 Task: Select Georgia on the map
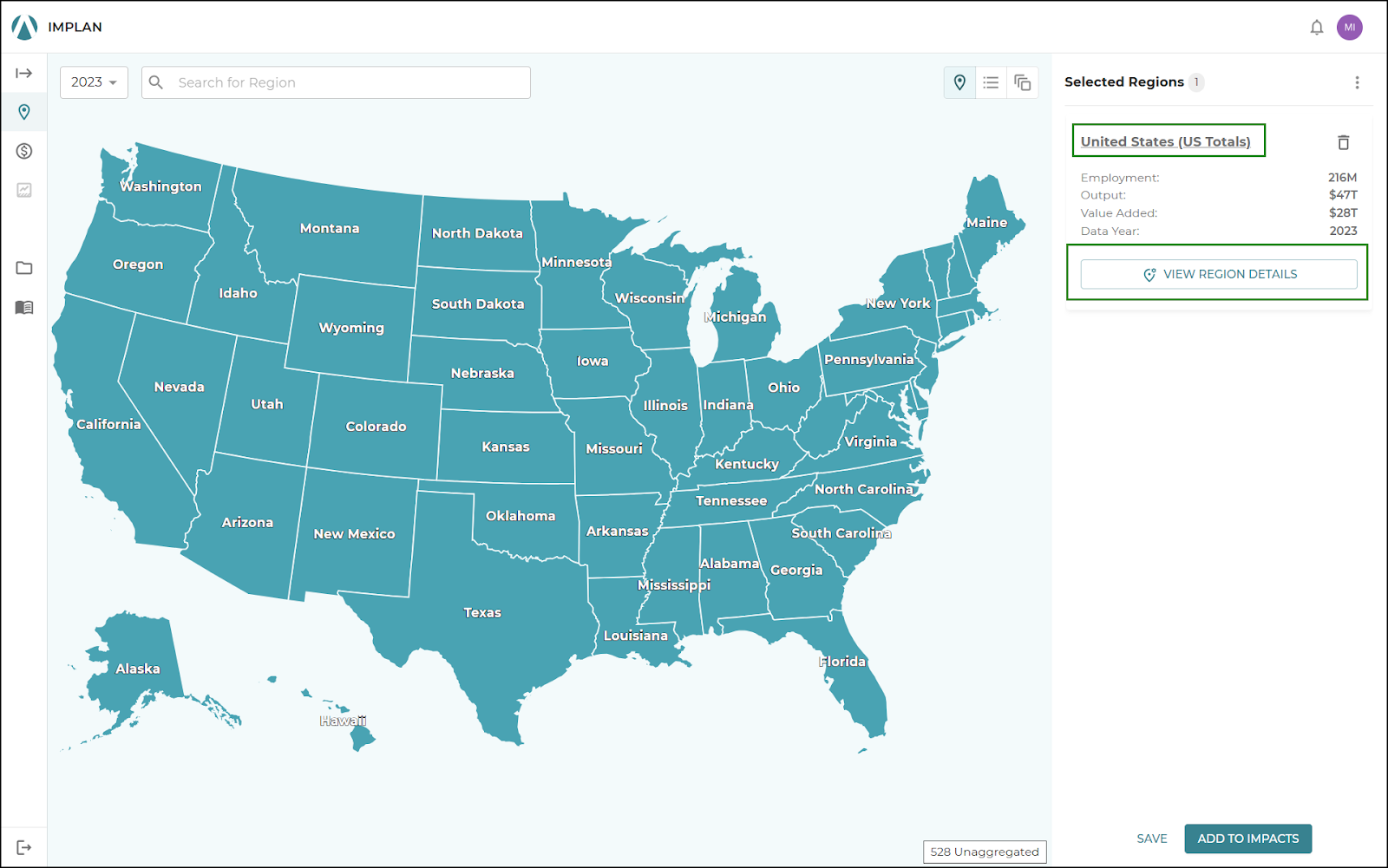click(x=796, y=570)
